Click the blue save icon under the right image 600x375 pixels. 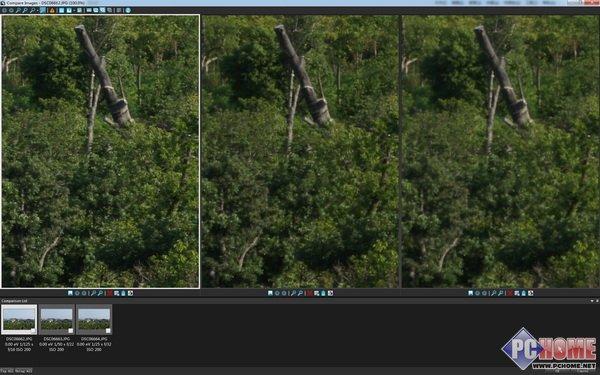click(x=470, y=293)
